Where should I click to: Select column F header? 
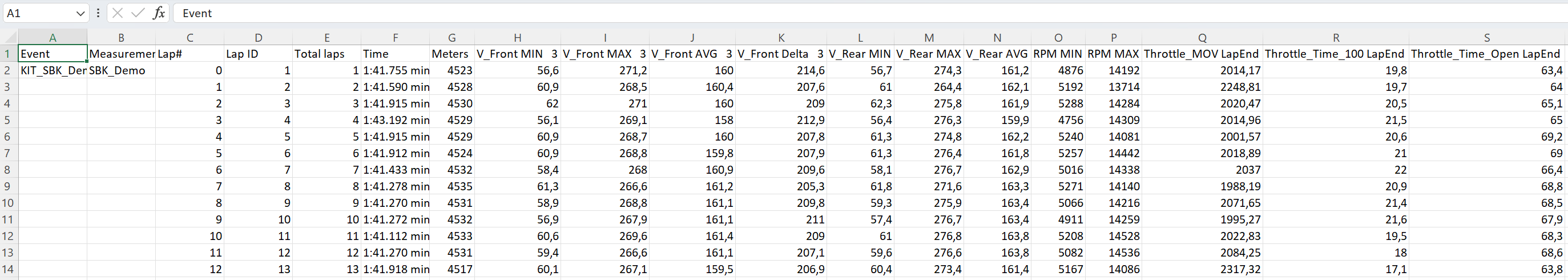395,38
